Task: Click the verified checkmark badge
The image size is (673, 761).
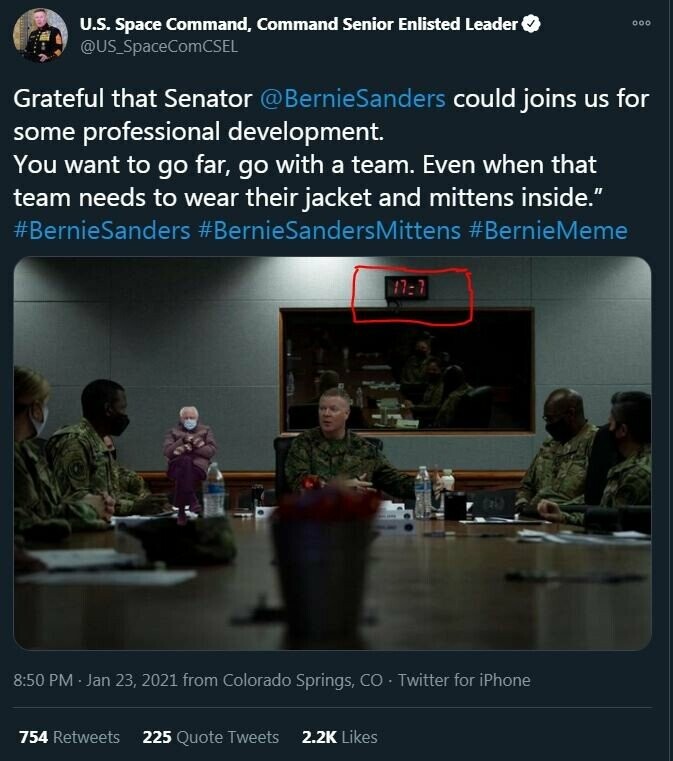Action: [532, 25]
